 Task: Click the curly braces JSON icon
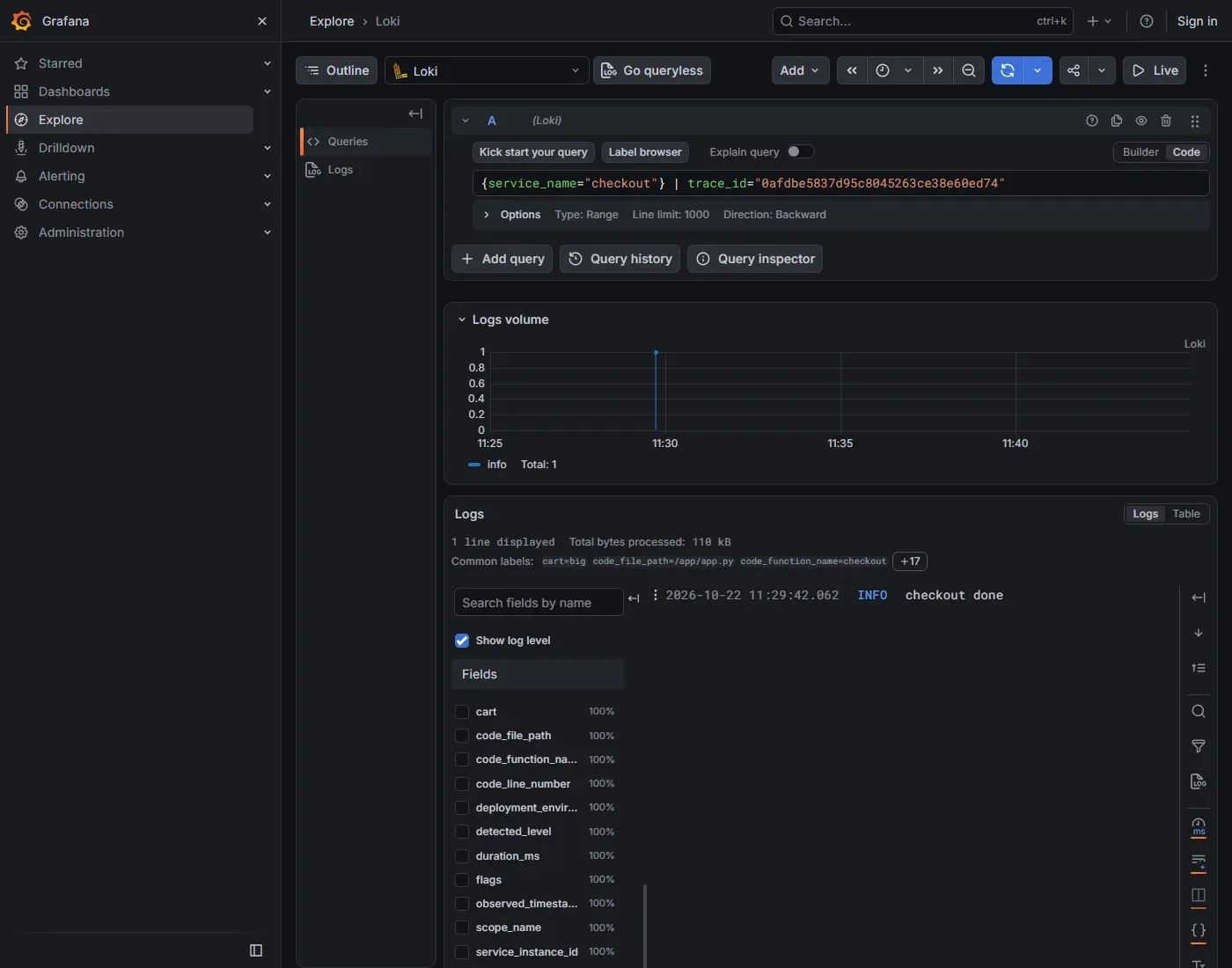[1199, 930]
